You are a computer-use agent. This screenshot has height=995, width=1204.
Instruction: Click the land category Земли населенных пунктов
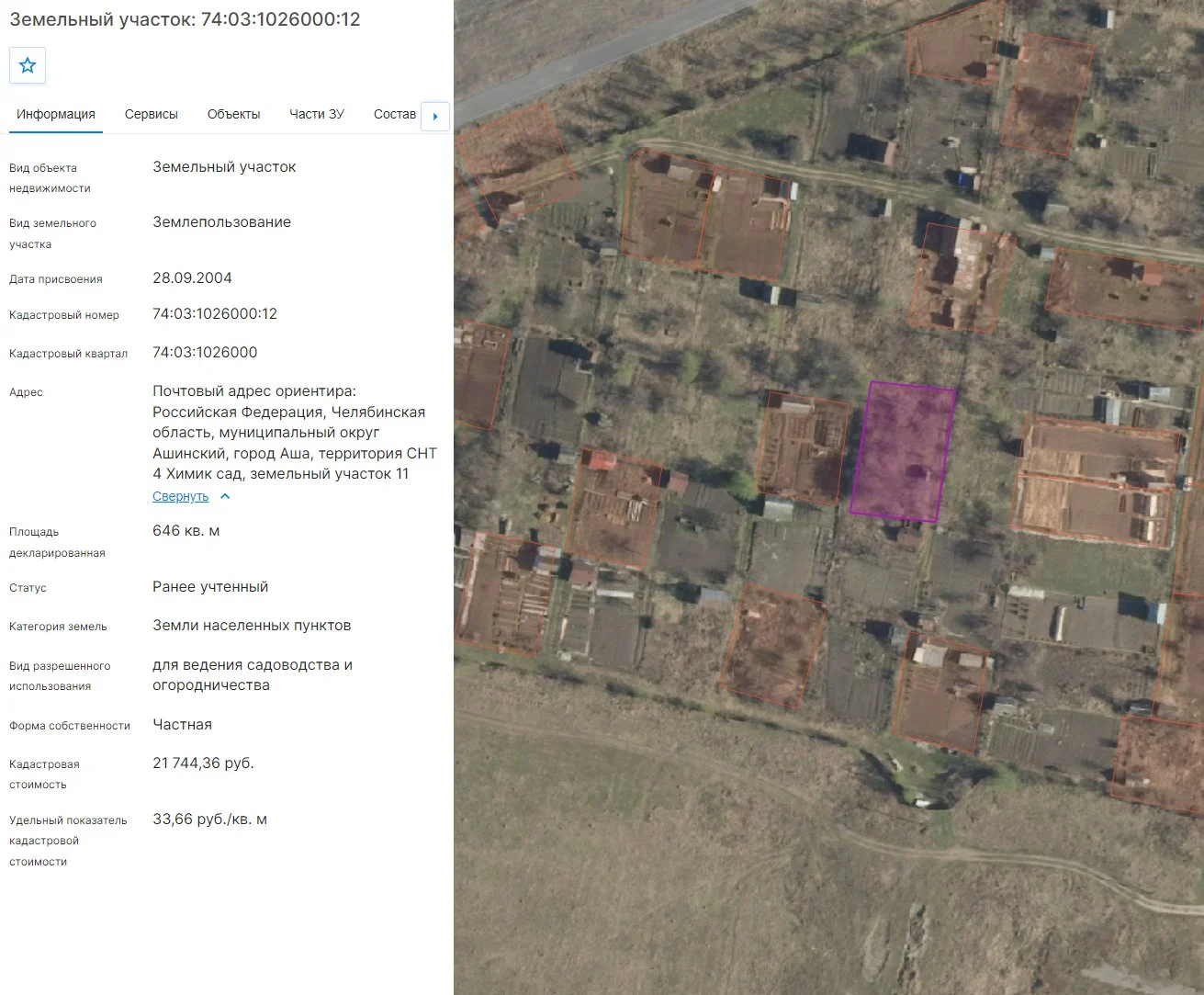(252, 625)
